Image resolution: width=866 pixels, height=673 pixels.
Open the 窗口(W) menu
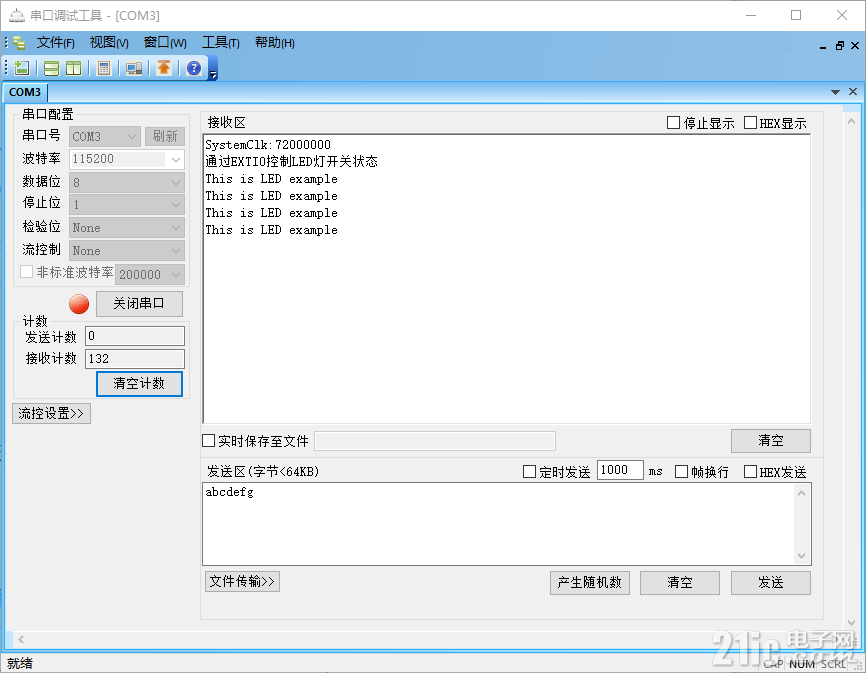click(x=165, y=43)
